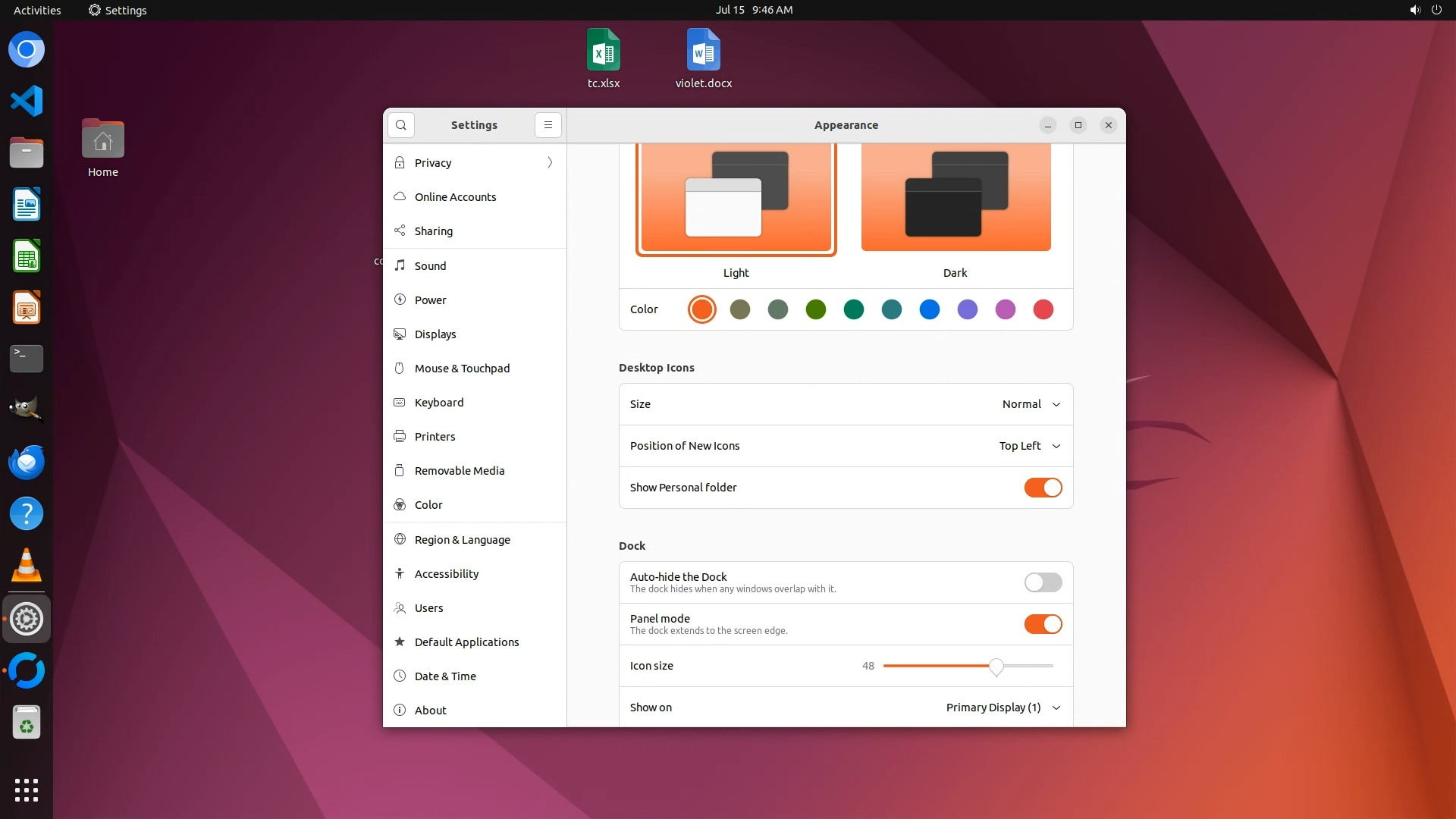Turn off Panel mode switch
This screenshot has height=819, width=1456.
pos(1043,624)
